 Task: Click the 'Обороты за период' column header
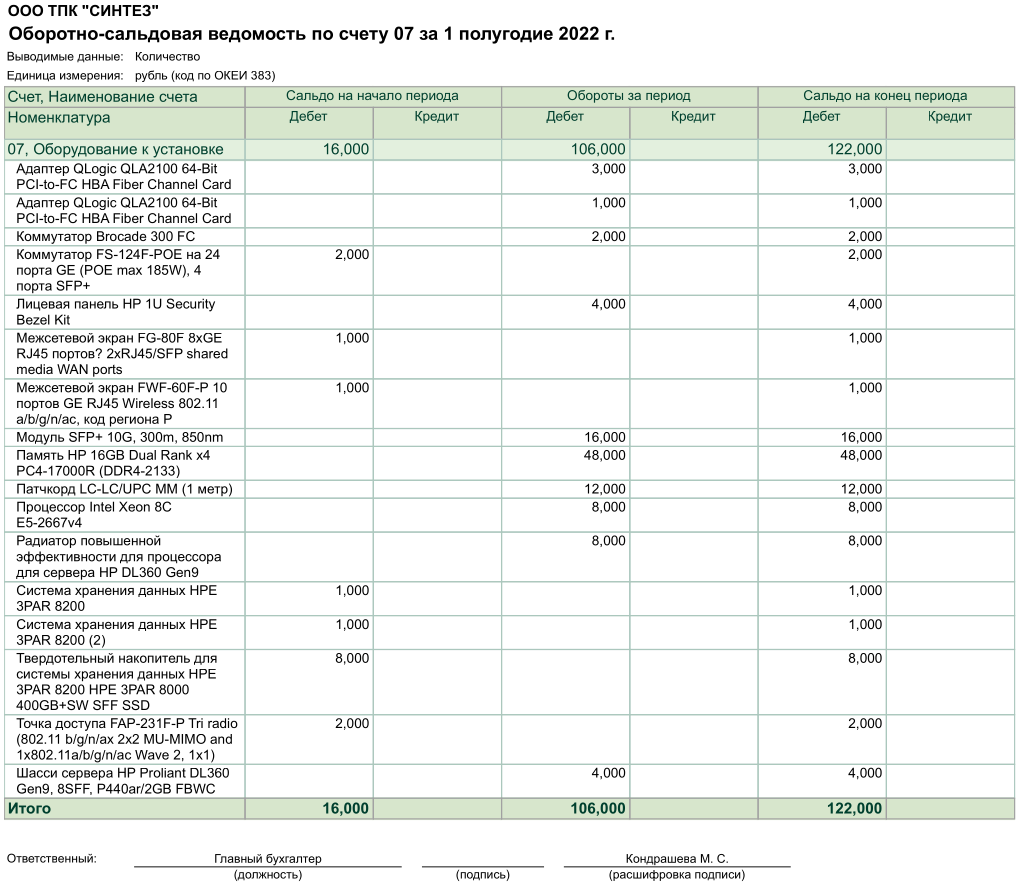pyautogui.click(x=629, y=96)
